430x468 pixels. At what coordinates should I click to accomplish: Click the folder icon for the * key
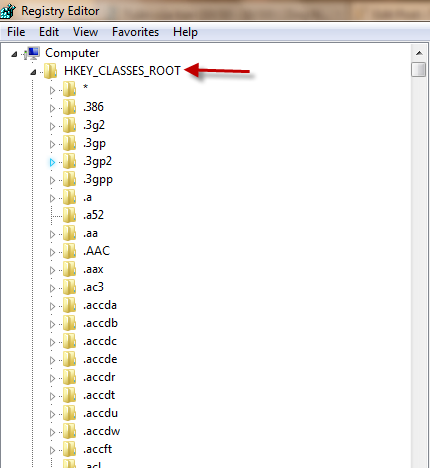[69, 89]
